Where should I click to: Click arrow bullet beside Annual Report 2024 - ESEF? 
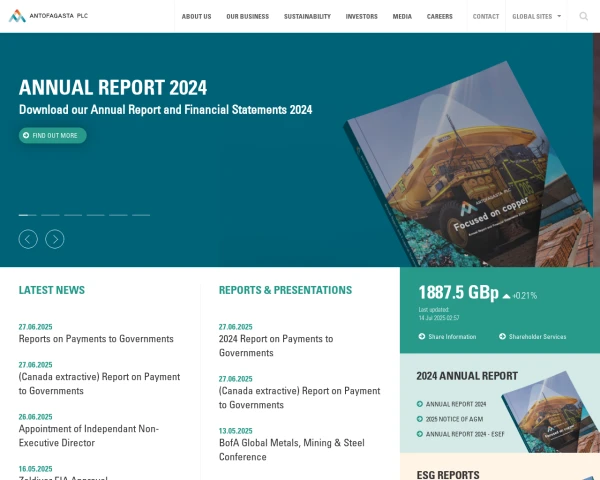(420, 434)
